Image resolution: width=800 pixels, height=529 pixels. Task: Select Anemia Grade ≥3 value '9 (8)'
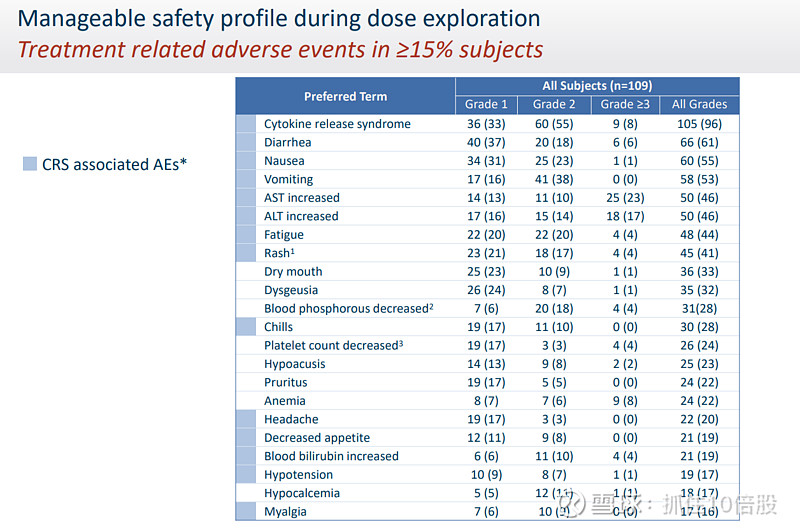click(625, 400)
